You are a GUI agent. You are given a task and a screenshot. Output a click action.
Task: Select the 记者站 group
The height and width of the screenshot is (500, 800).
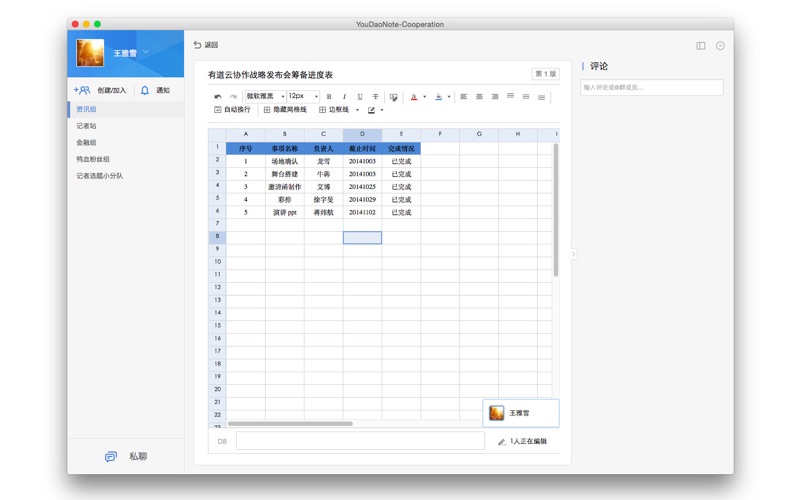[x=126, y=126]
